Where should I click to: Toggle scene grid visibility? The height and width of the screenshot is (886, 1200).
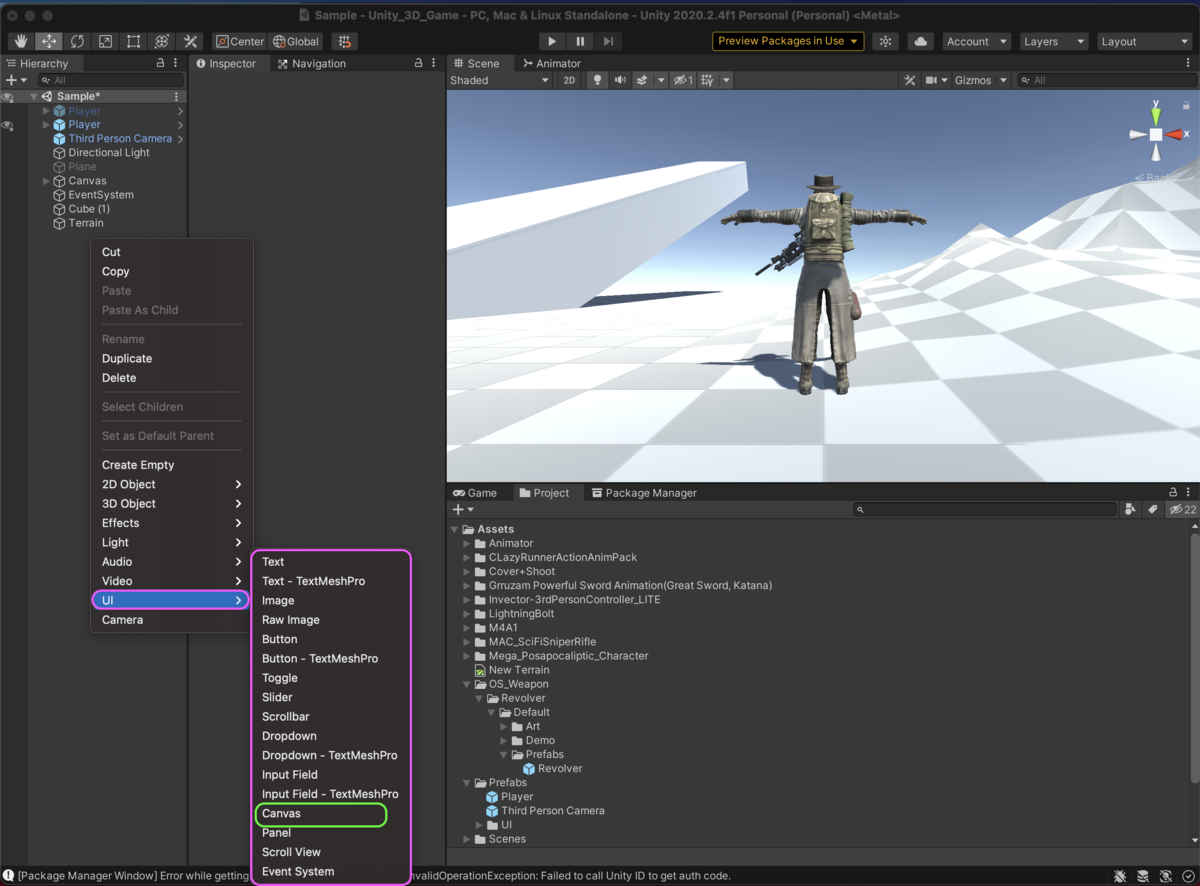pos(707,80)
